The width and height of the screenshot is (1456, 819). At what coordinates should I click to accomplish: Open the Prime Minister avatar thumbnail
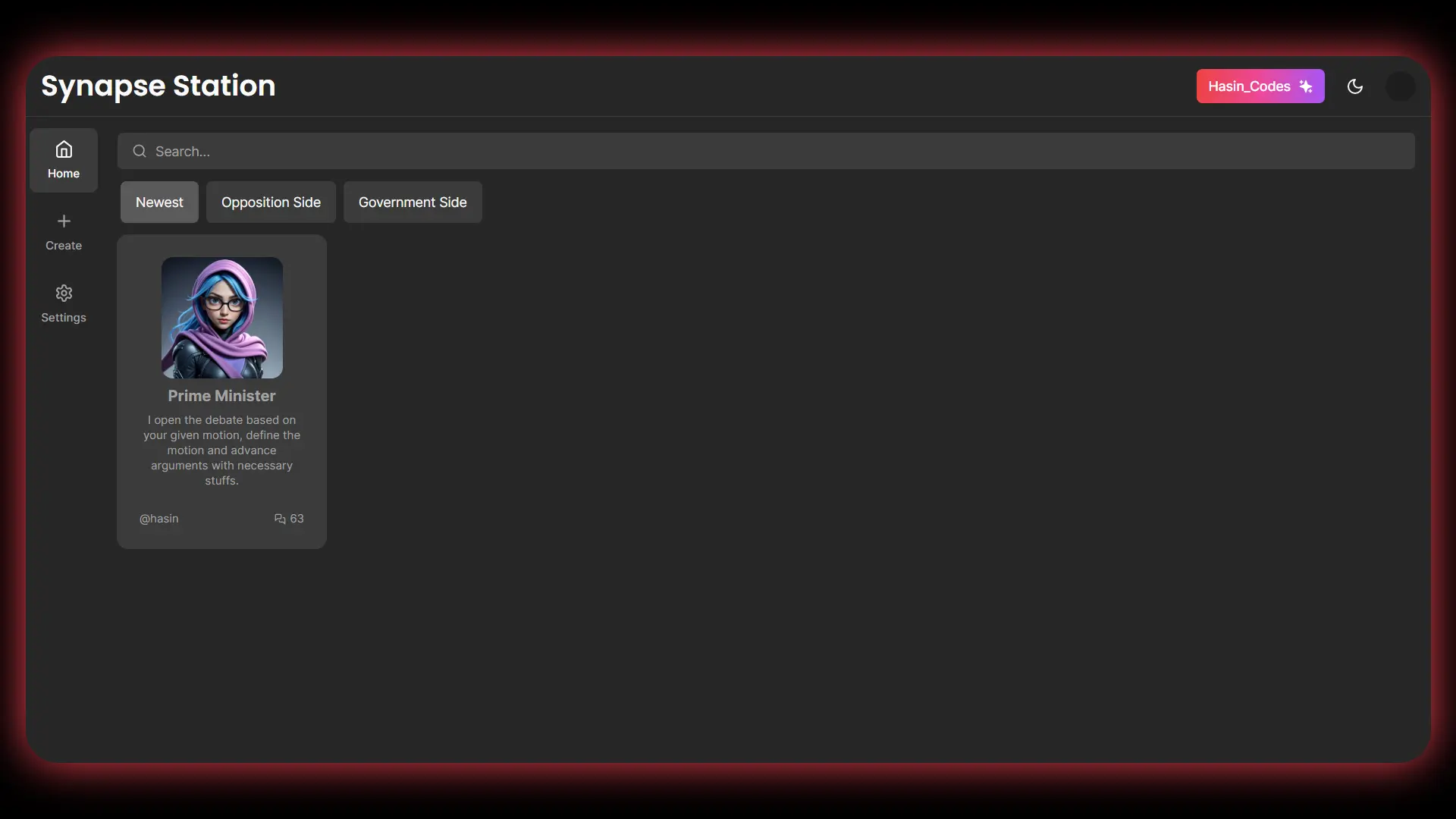point(222,318)
